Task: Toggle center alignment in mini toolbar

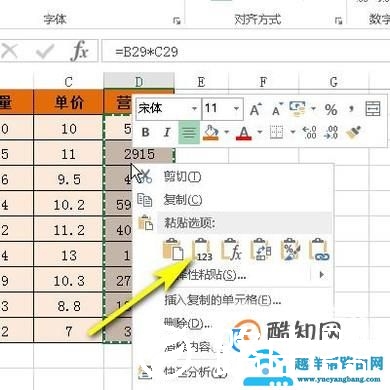Action: (x=189, y=133)
